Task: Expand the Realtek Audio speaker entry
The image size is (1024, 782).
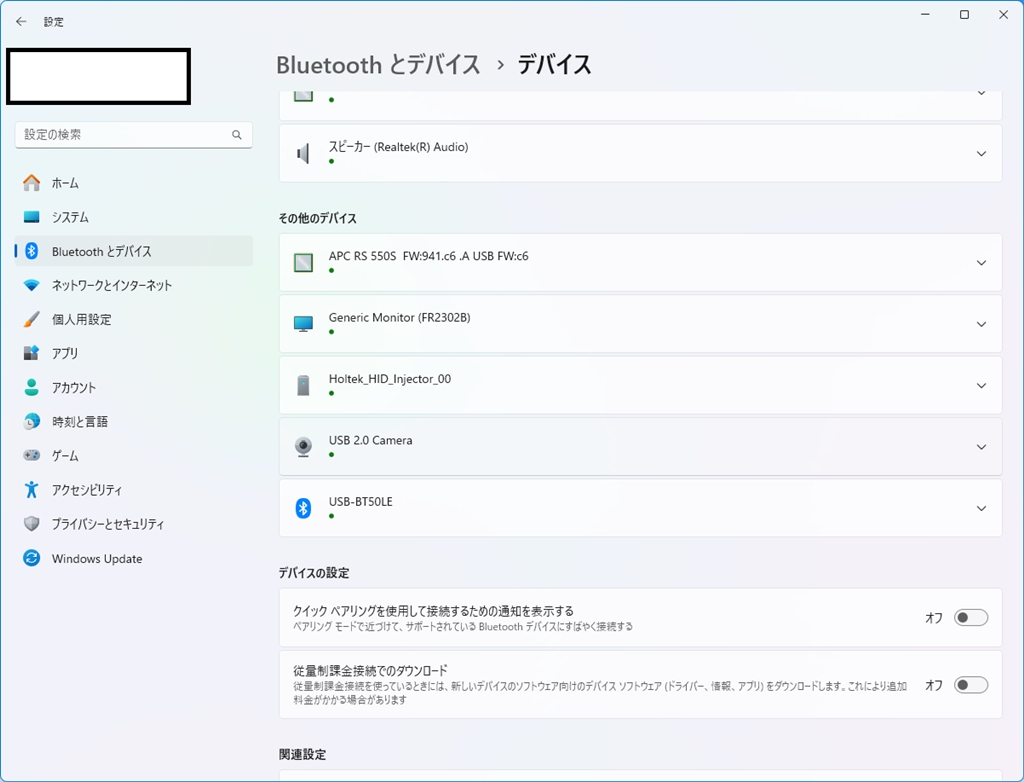Action: (x=981, y=154)
